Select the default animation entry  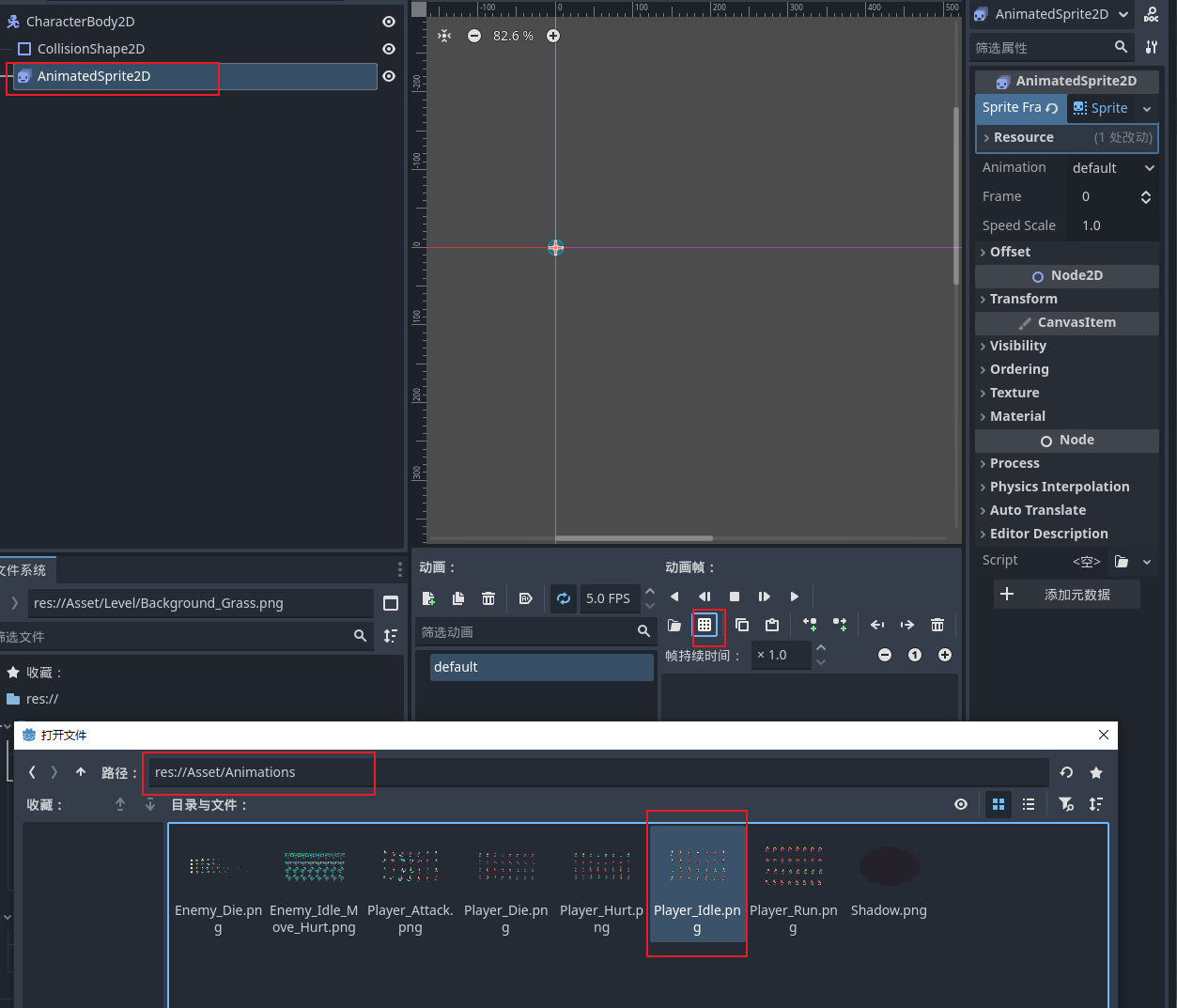(x=542, y=667)
